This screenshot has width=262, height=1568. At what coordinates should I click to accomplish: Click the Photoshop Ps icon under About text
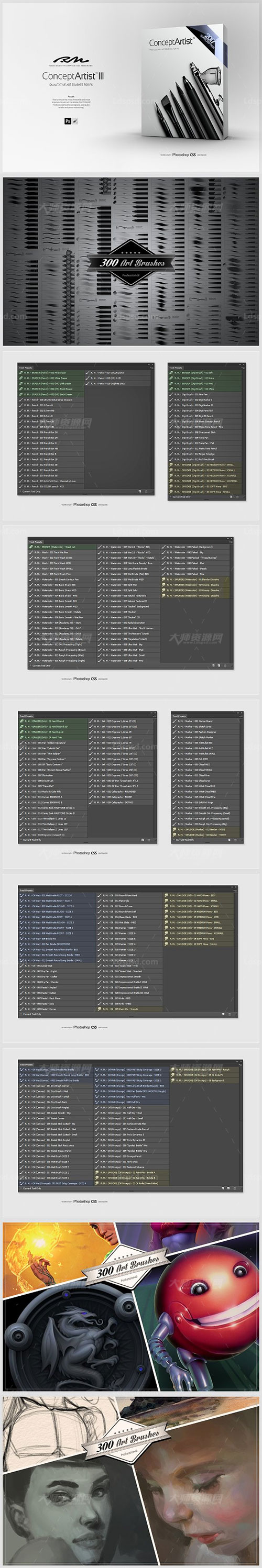[68, 121]
